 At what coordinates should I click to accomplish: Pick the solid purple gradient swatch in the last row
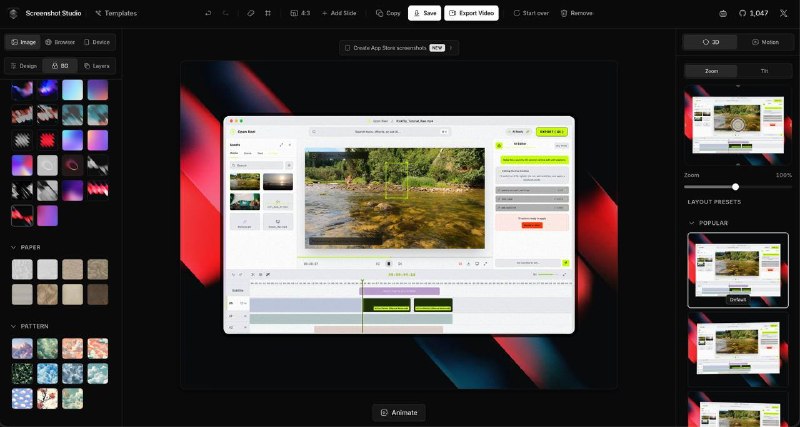[47, 216]
